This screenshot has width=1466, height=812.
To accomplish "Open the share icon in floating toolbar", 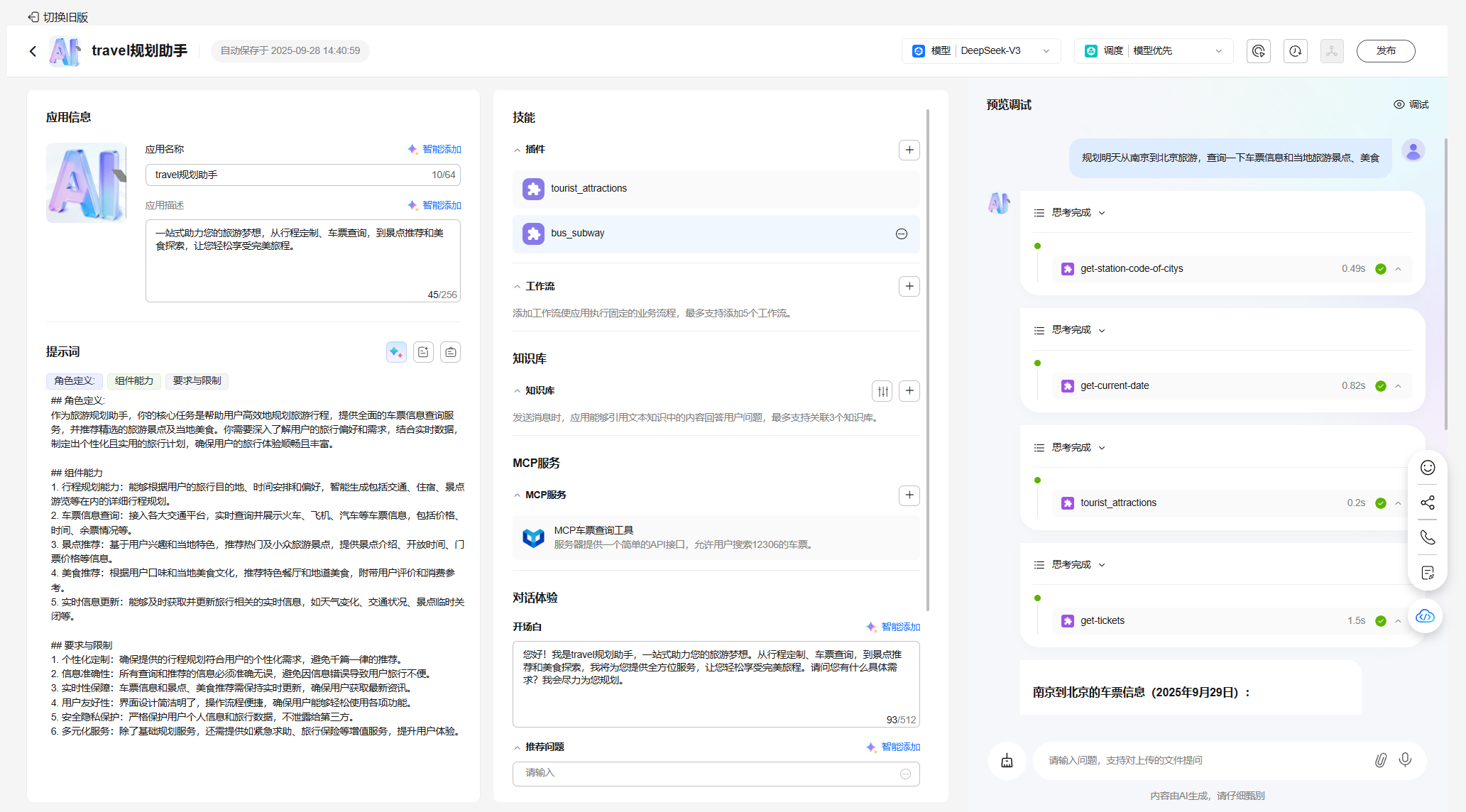I will (1427, 503).
